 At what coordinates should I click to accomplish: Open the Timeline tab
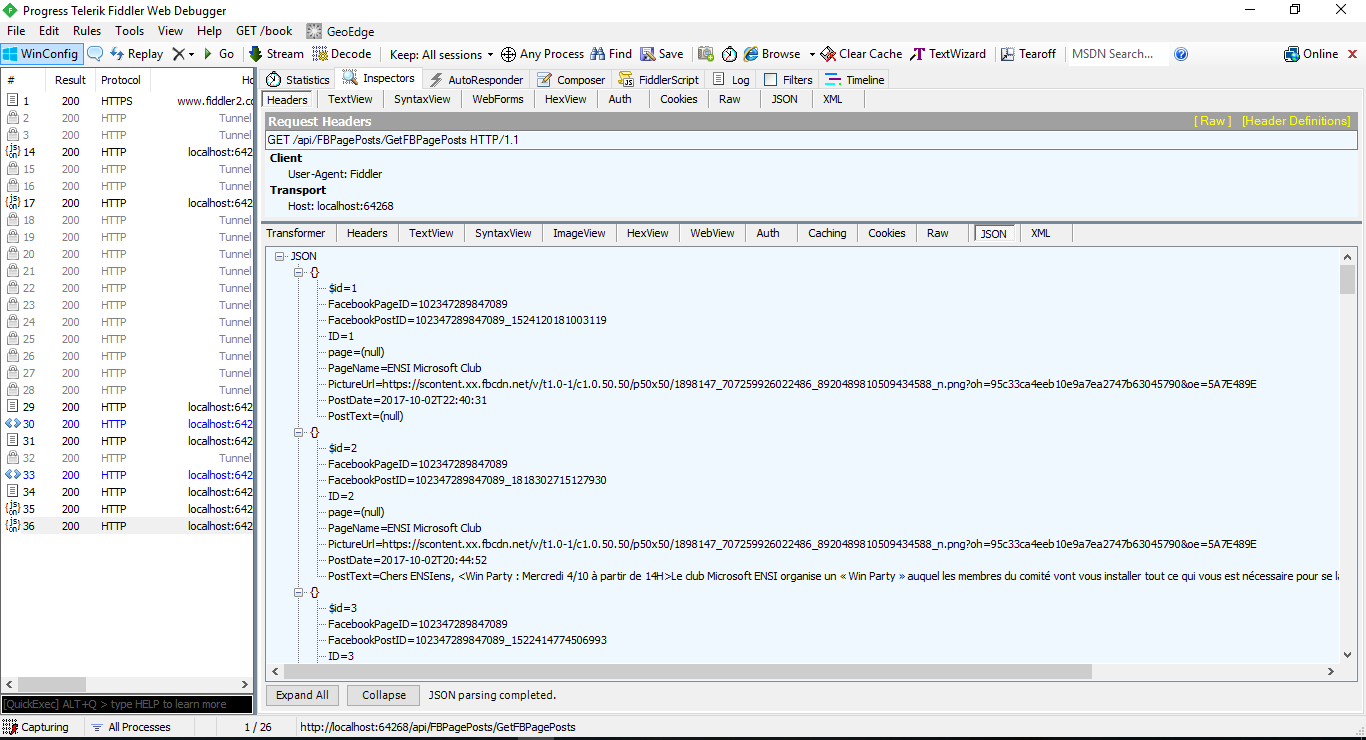855,79
